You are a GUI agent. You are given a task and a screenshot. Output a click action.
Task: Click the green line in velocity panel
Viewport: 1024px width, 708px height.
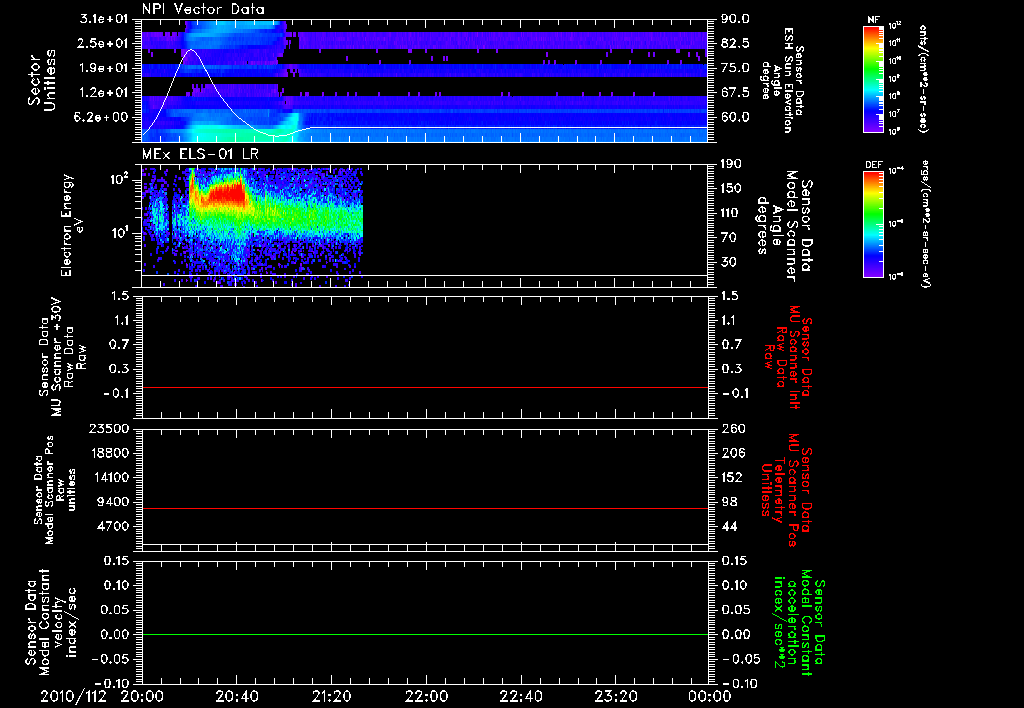[425, 634]
